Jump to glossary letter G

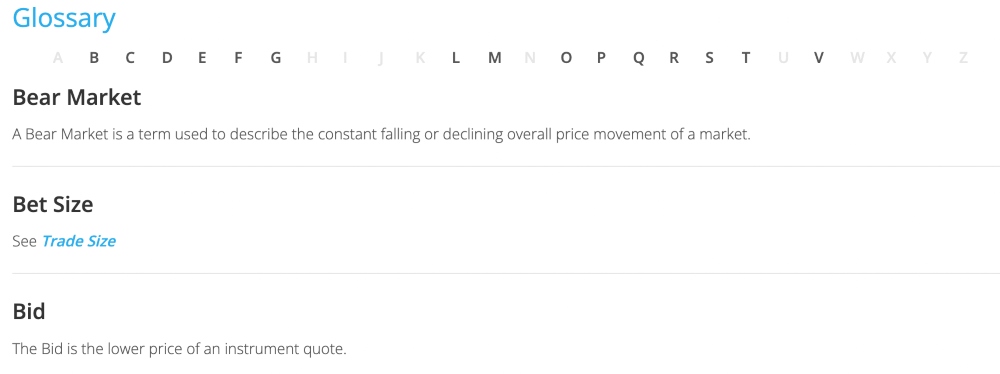coord(276,58)
